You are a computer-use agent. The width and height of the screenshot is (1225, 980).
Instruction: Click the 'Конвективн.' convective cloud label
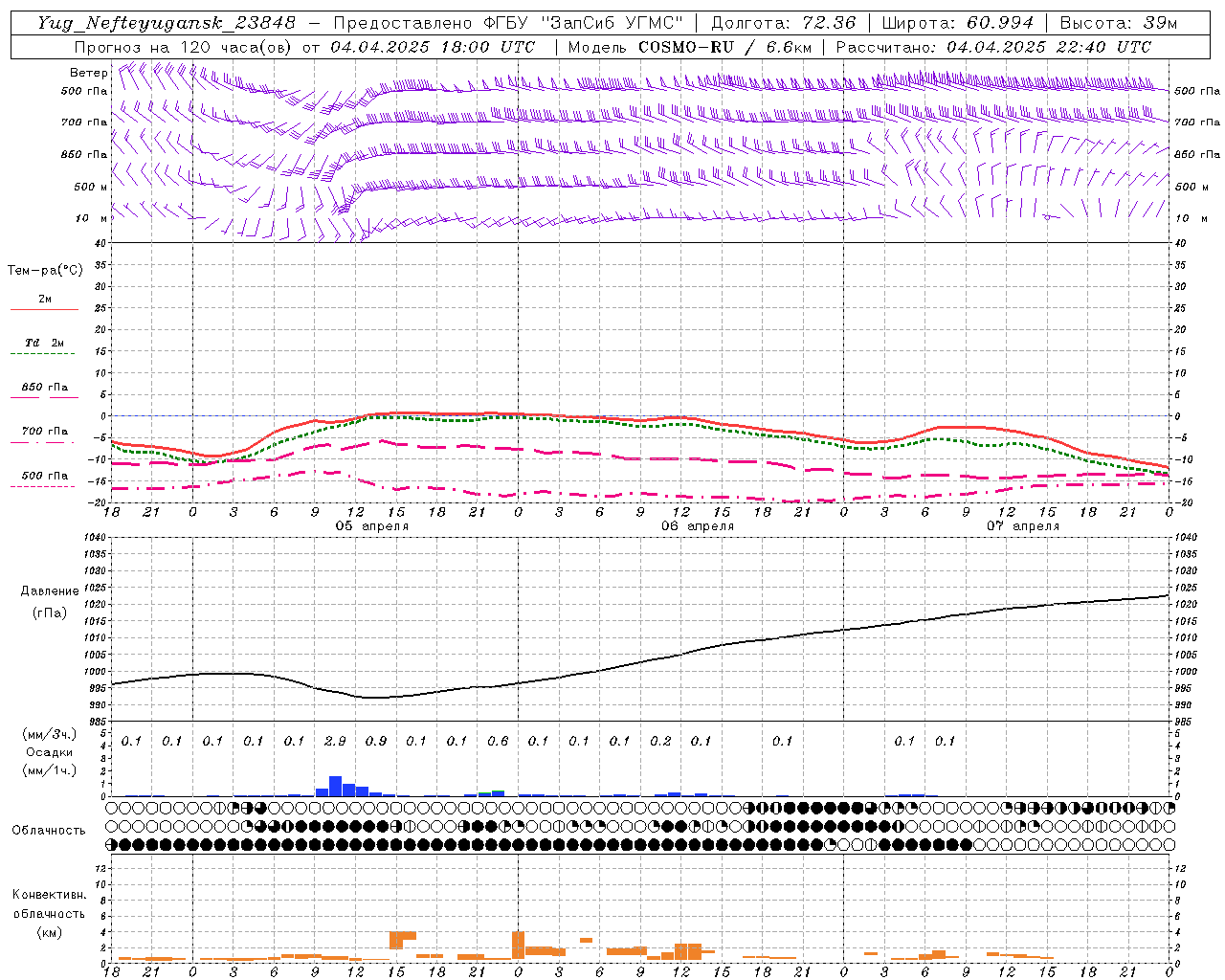[49, 895]
